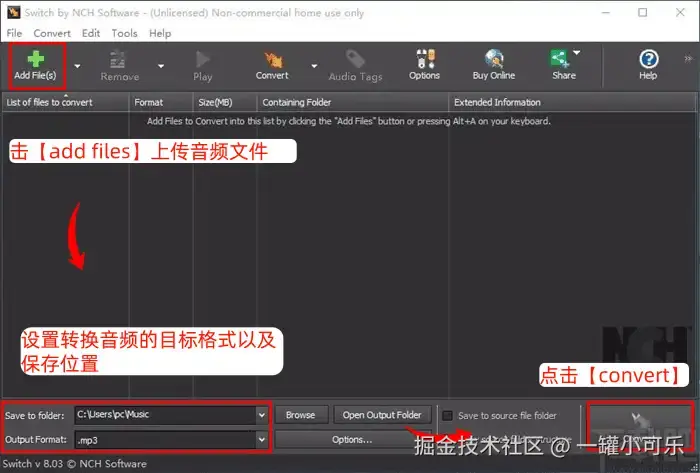Open the Edit menu
The height and width of the screenshot is (473, 700).
click(x=91, y=33)
